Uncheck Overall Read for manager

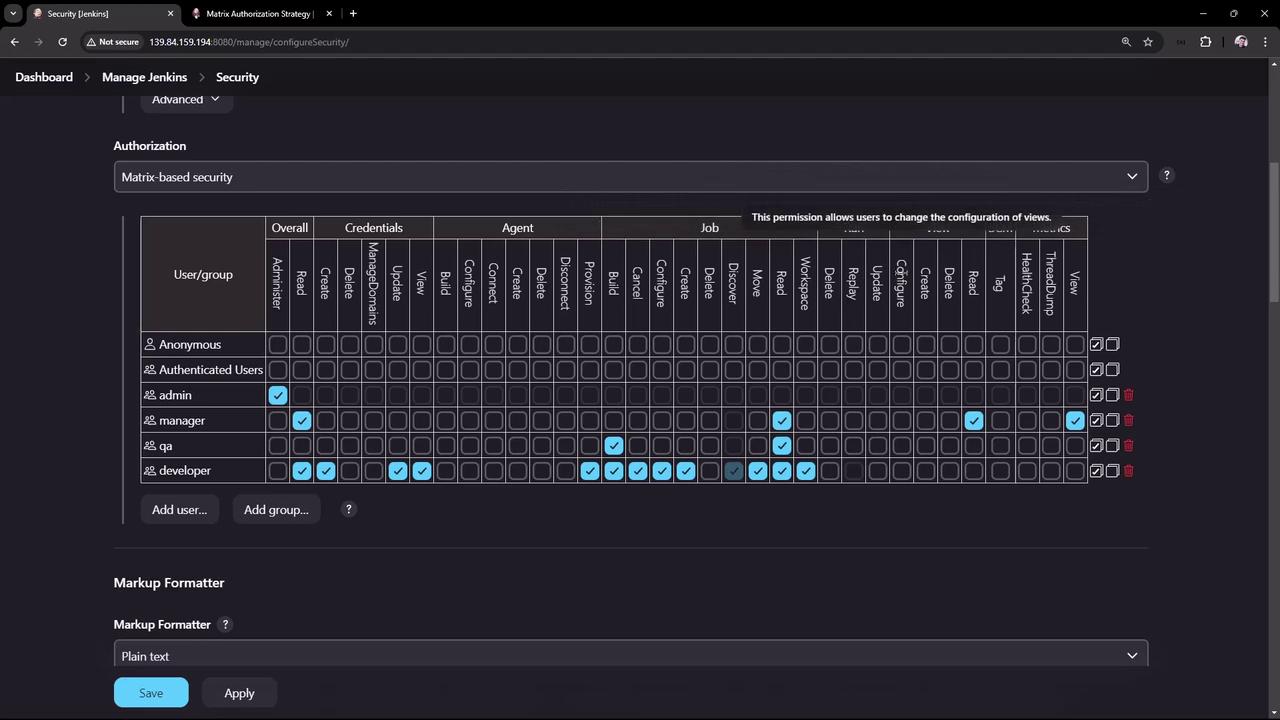[302, 421]
